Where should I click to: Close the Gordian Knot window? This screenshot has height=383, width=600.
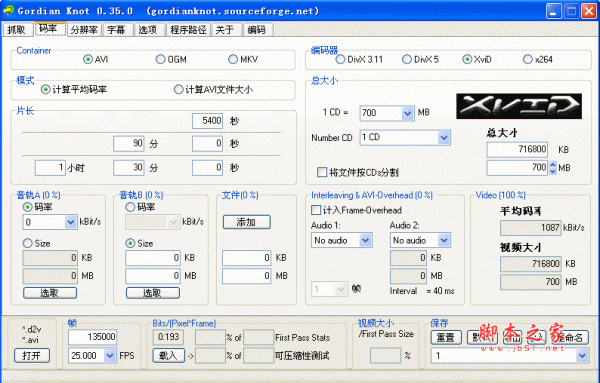click(589, 11)
